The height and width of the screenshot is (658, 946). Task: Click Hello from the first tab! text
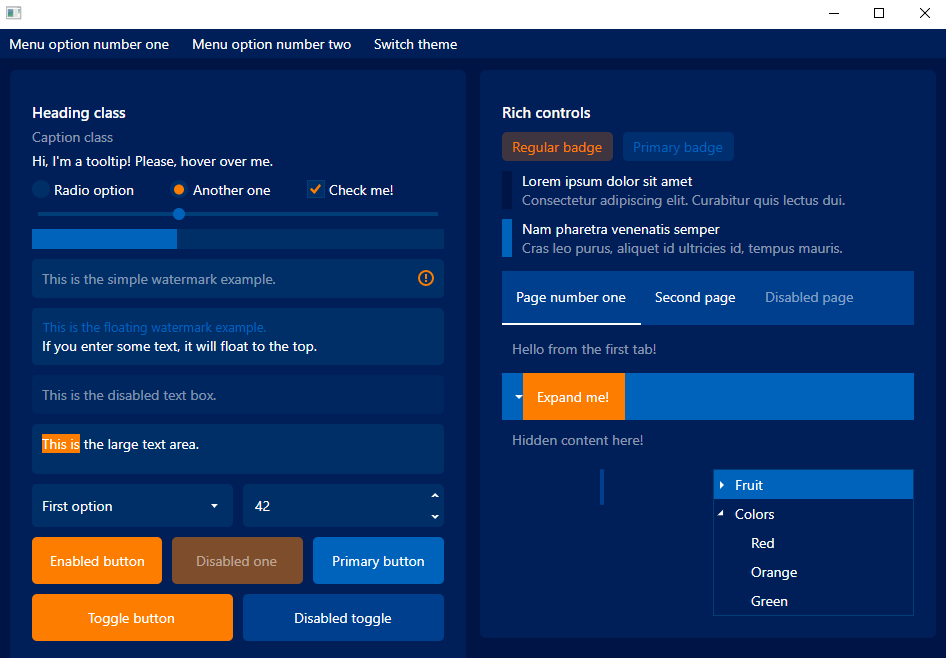coord(584,349)
